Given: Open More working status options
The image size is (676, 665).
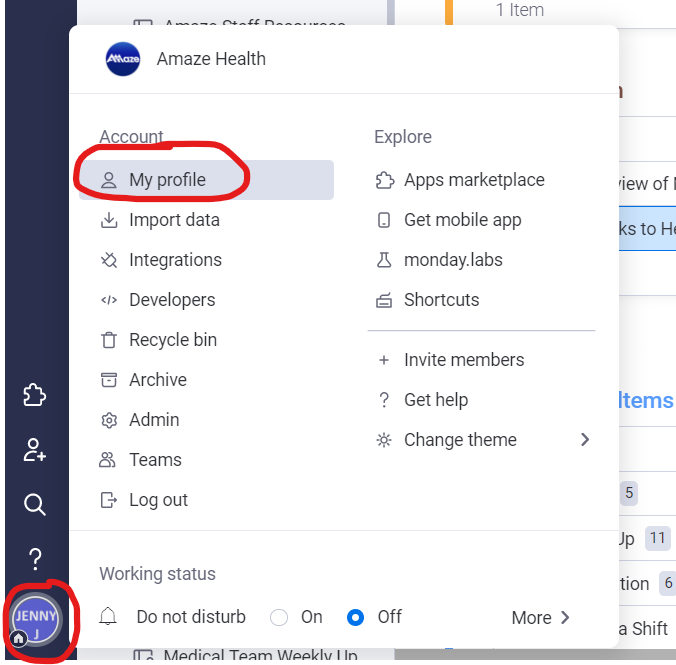Looking at the screenshot, I should pos(540,618).
